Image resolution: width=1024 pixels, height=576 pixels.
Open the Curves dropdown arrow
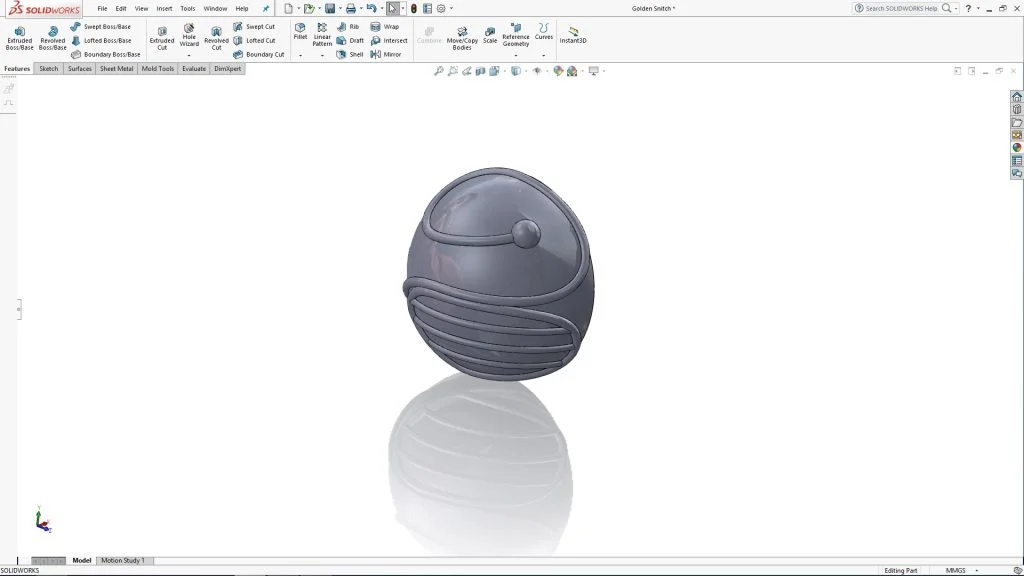coord(543,56)
